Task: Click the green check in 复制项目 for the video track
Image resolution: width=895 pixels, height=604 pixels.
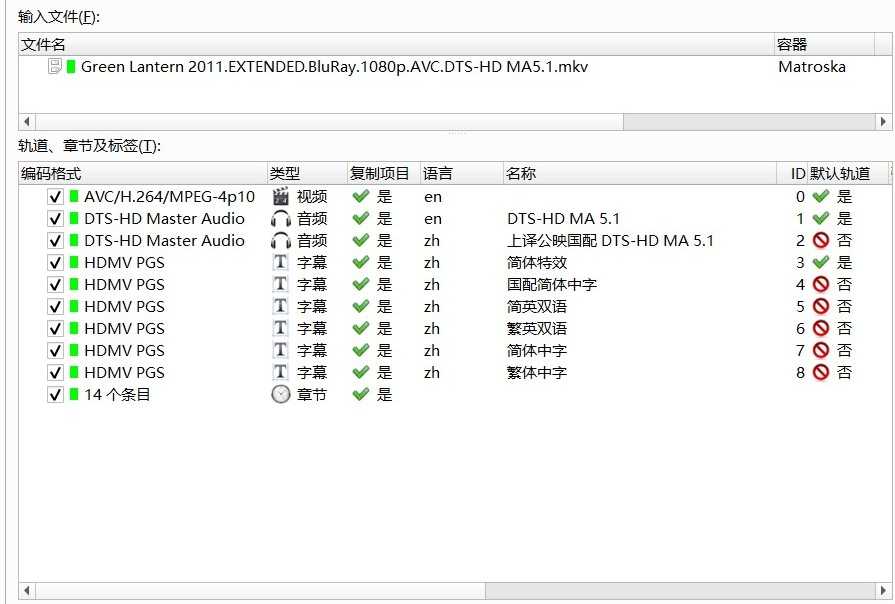Action: [x=360, y=197]
